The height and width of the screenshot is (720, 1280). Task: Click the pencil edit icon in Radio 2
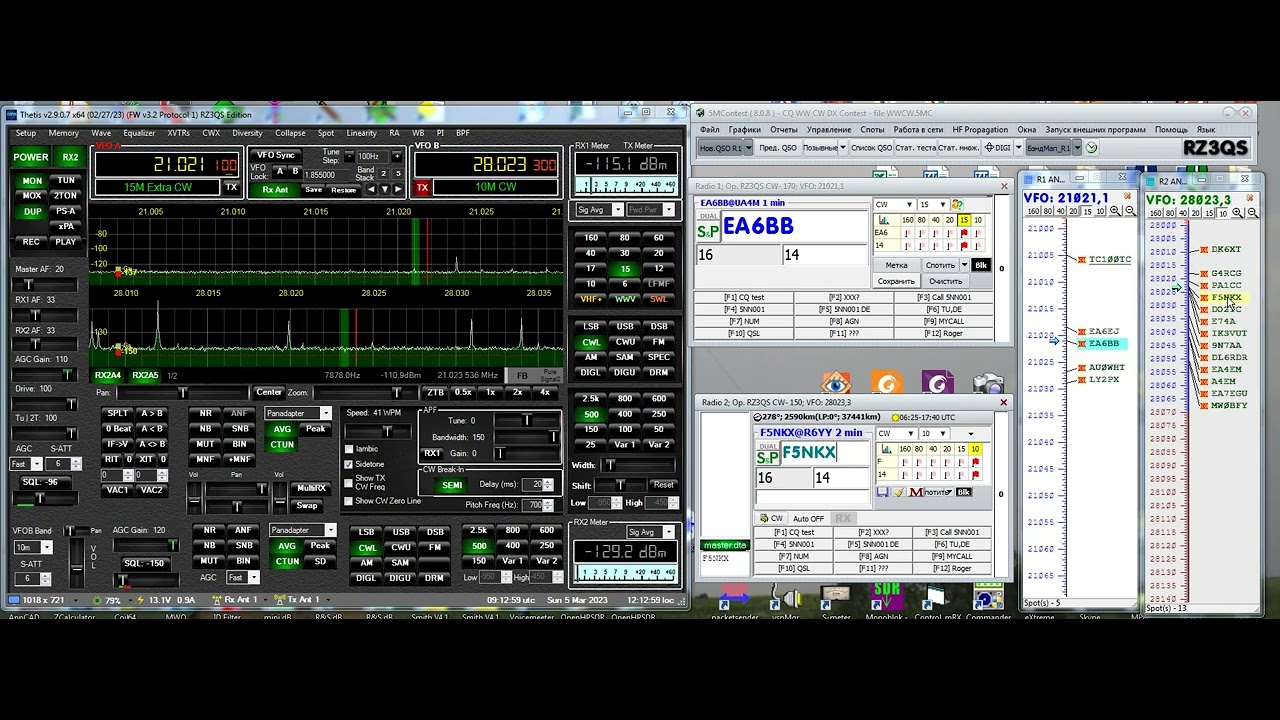[898, 492]
